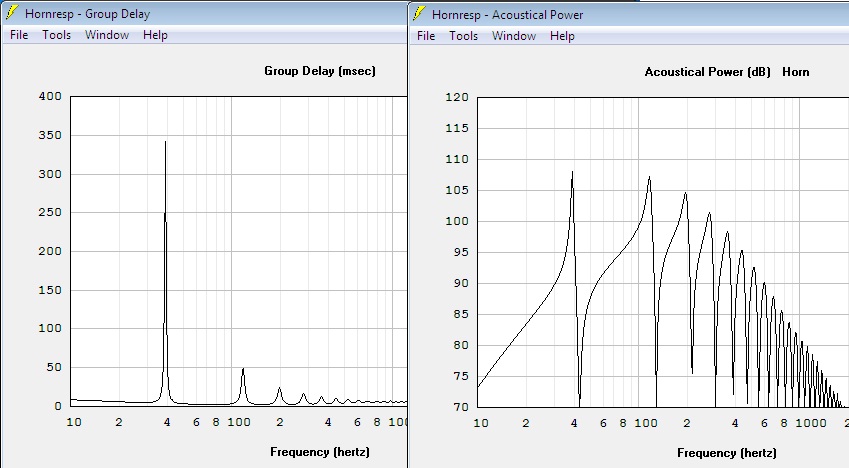The width and height of the screenshot is (849, 468).
Task: Click the 300 value on Group Delay axis
Action: (50, 174)
